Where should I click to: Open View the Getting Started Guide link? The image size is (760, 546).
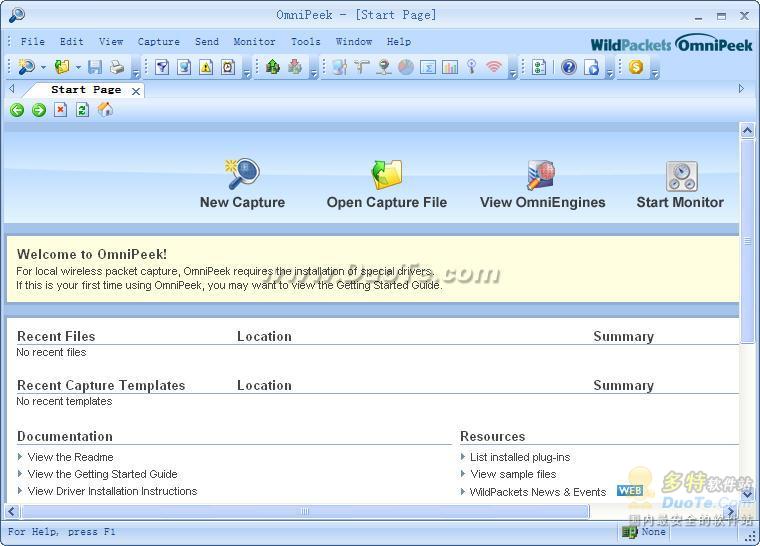coord(102,474)
